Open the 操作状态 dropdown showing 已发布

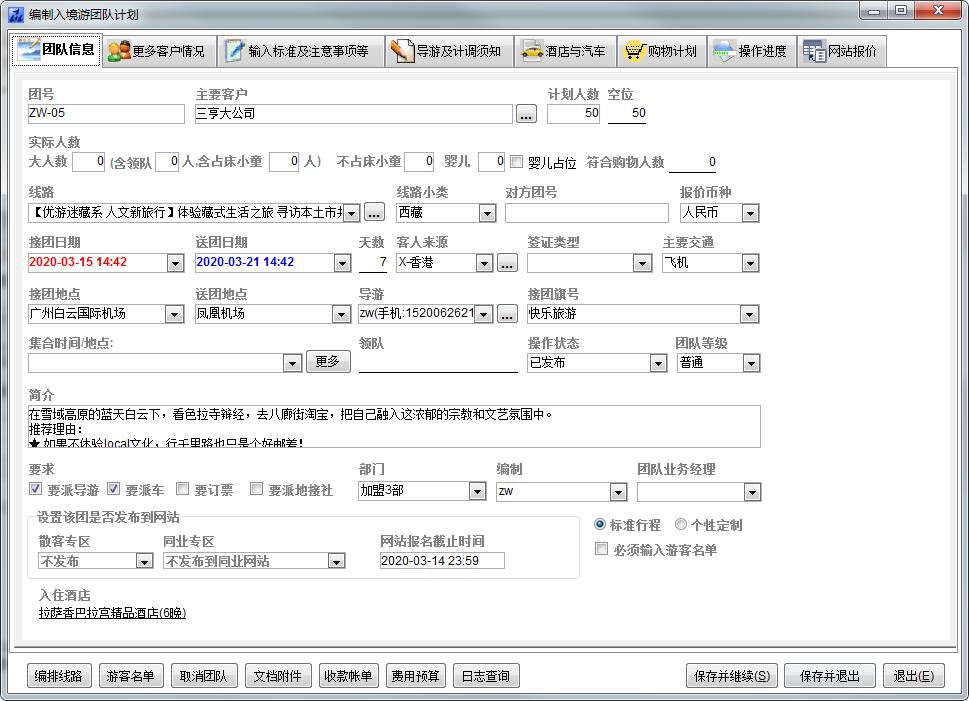pyautogui.click(x=658, y=364)
